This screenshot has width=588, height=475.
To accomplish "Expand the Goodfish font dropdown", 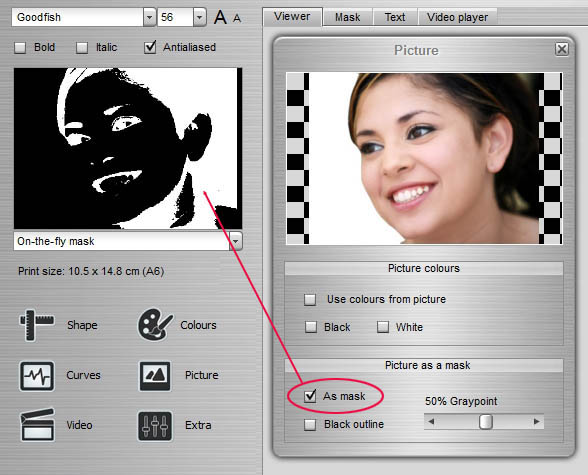I will click(149, 17).
